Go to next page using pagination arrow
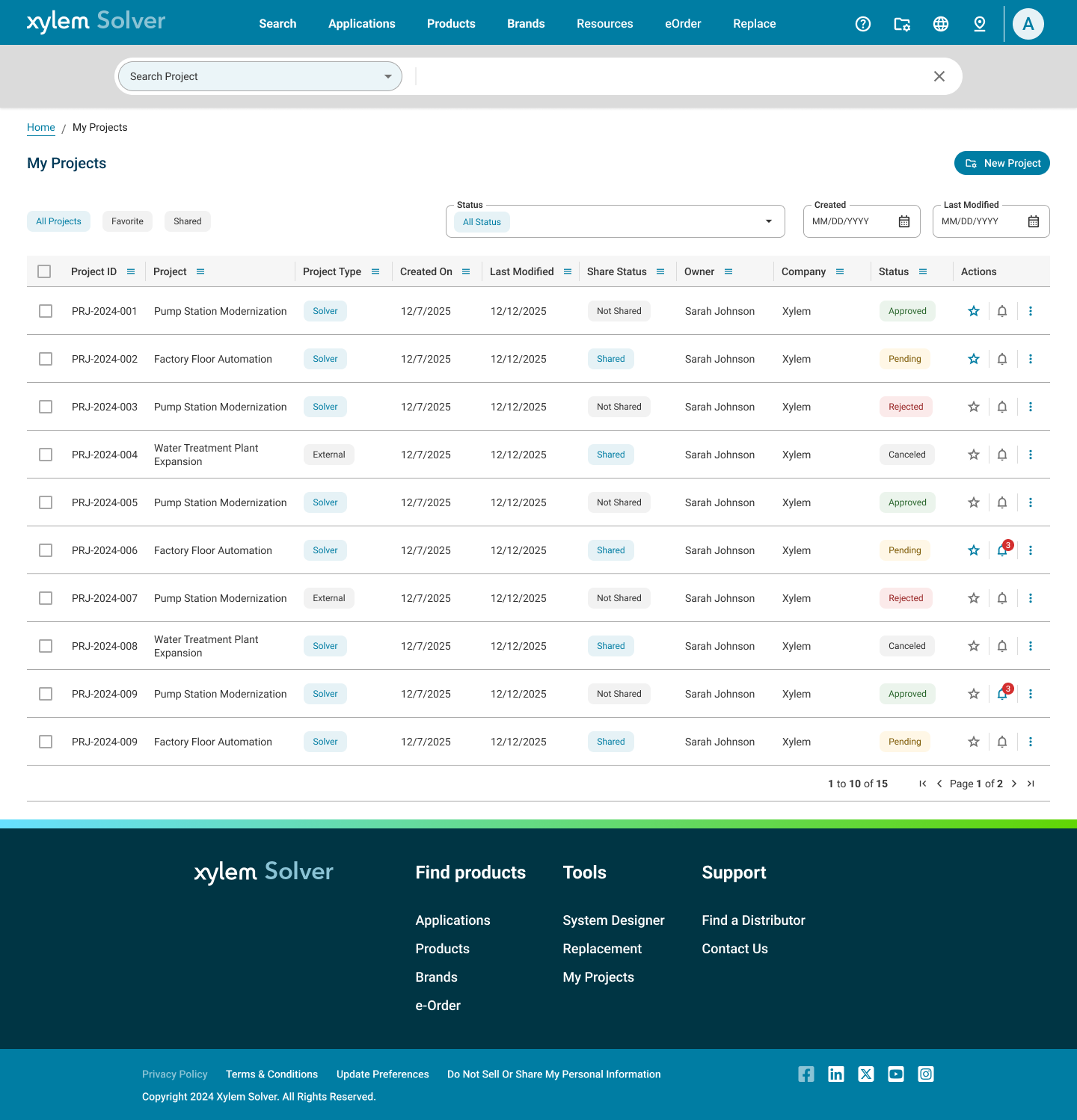This screenshot has width=1077, height=1120. pyautogui.click(x=1013, y=783)
